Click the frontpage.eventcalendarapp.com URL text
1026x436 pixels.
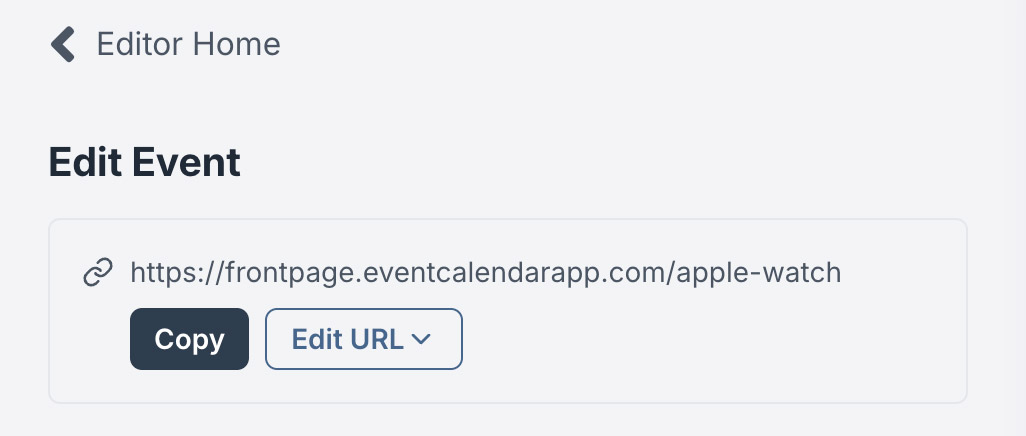[x=486, y=272]
